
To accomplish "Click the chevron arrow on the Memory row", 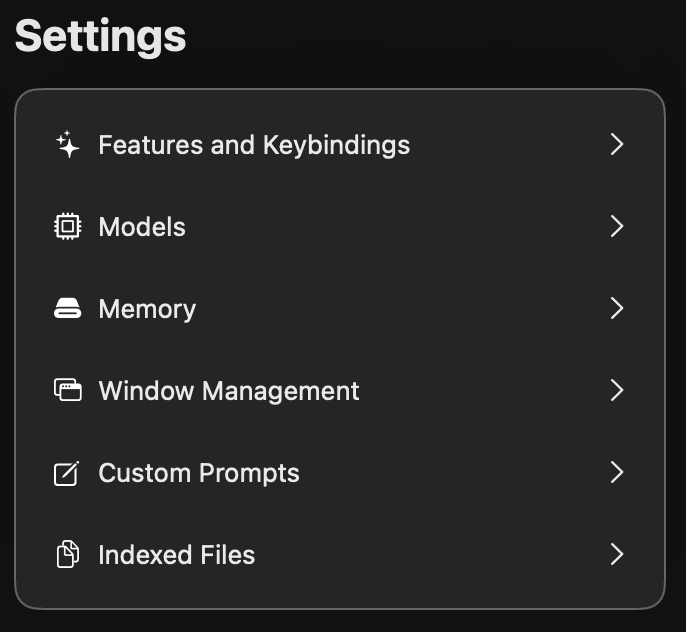I will point(616,308).
